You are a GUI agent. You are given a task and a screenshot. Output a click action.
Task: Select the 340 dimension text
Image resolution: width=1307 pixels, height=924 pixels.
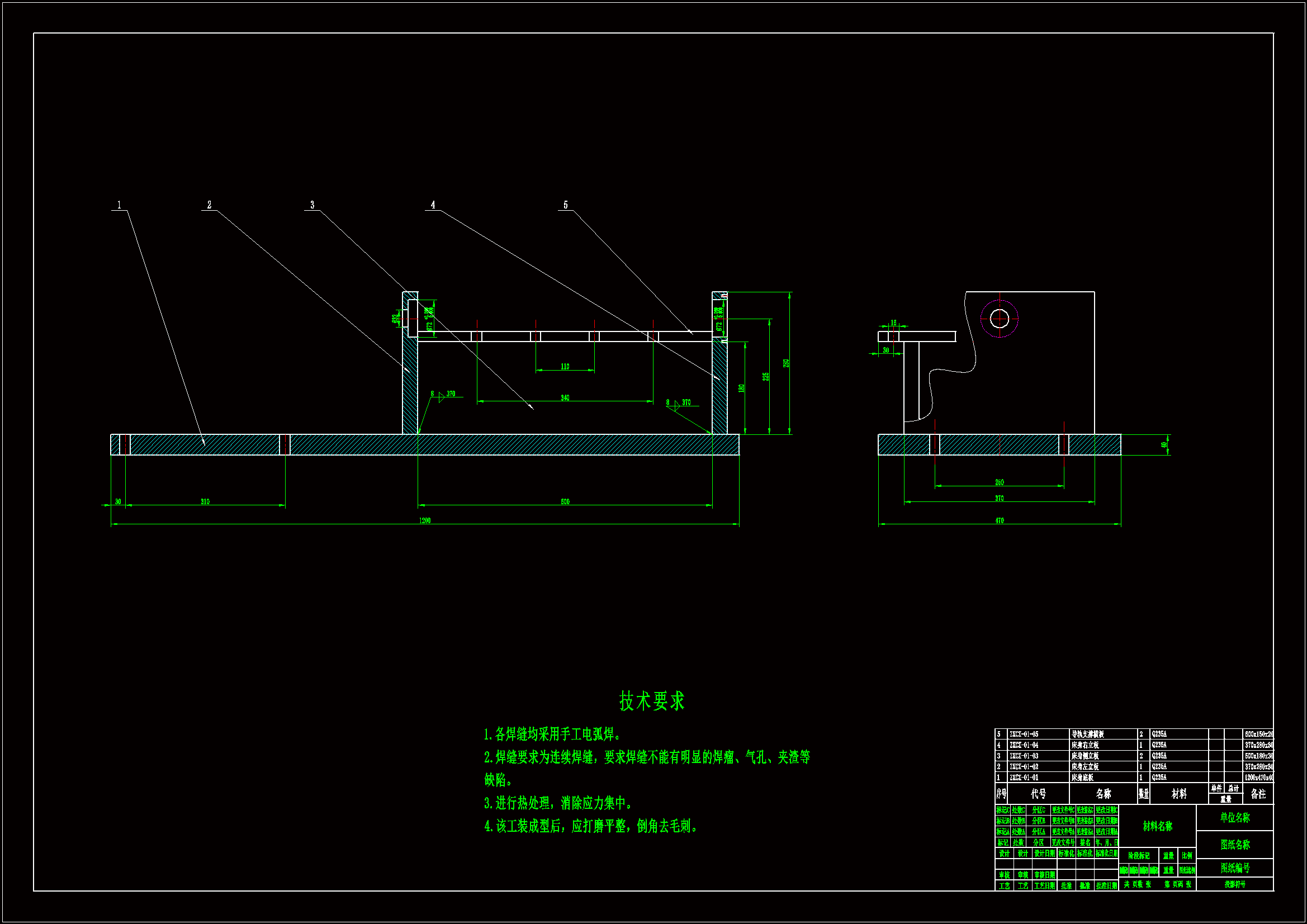click(x=565, y=398)
